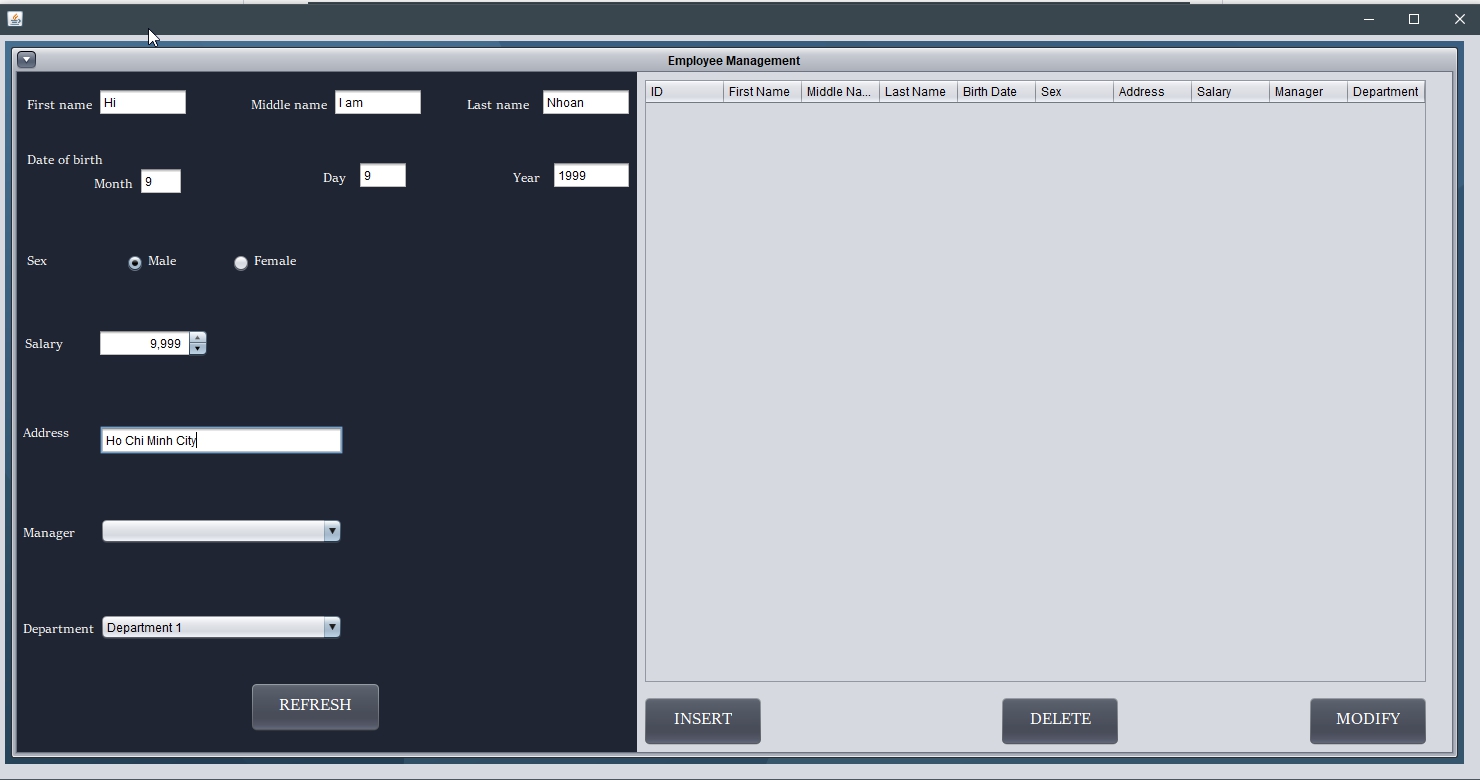The width and height of the screenshot is (1480, 780).
Task: Click the DELETE button
Action: pyautogui.click(x=1059, y=720)
